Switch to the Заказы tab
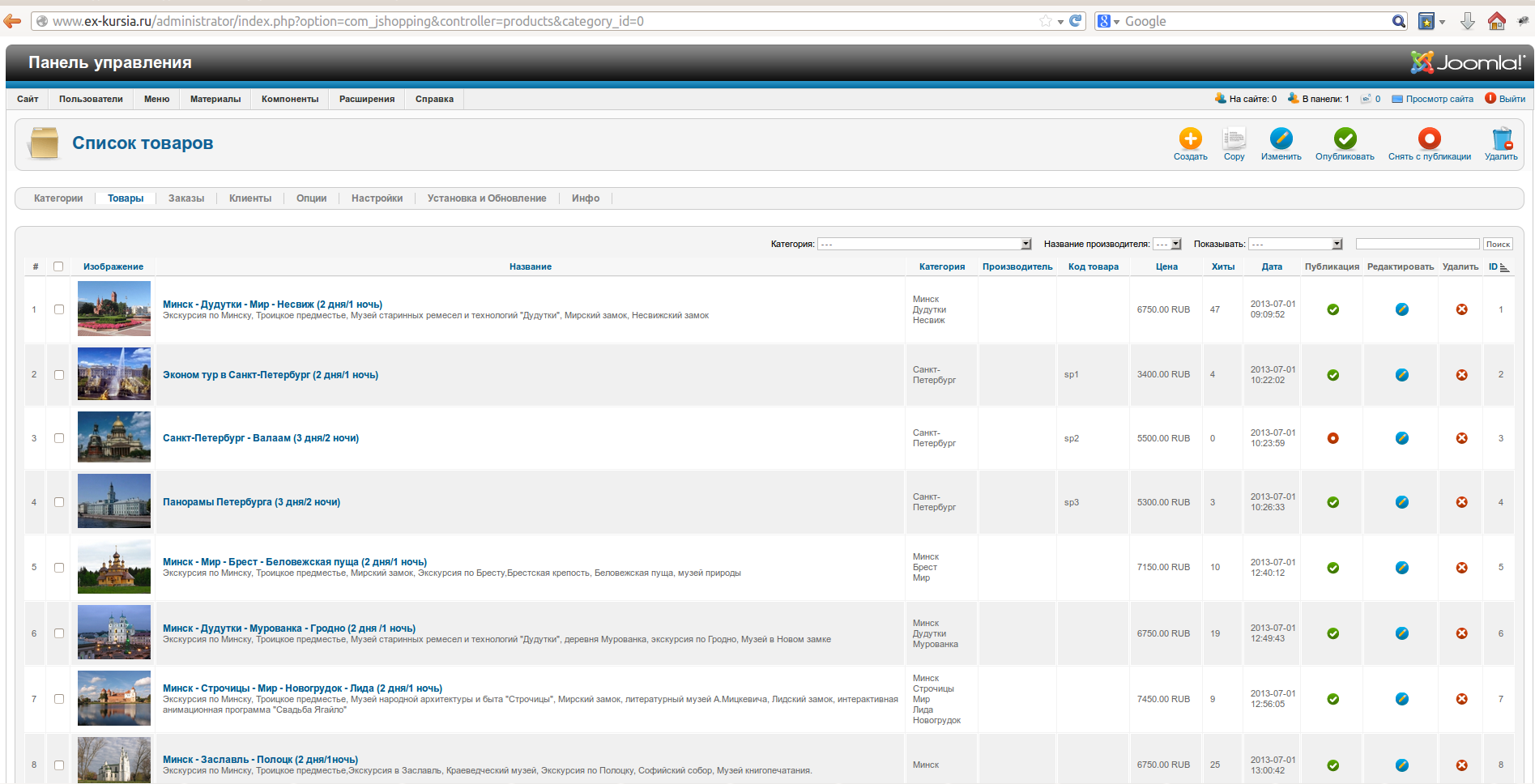1535x784 pixels. point(186,198)
